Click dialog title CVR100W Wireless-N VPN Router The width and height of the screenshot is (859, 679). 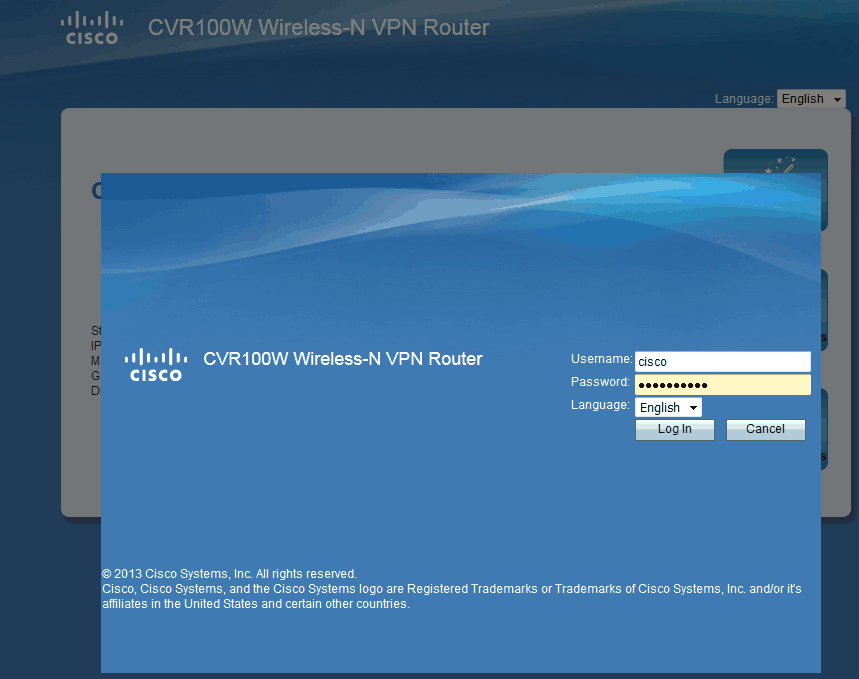coord(343,359)
